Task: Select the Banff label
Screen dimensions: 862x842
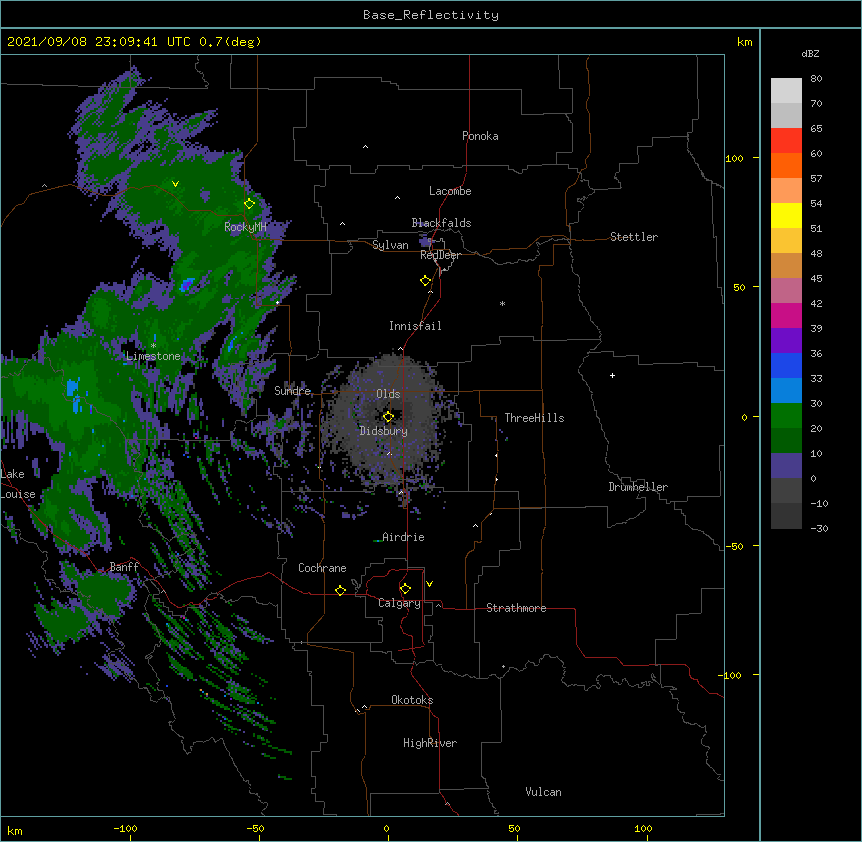Action: [x=124, y=567]
